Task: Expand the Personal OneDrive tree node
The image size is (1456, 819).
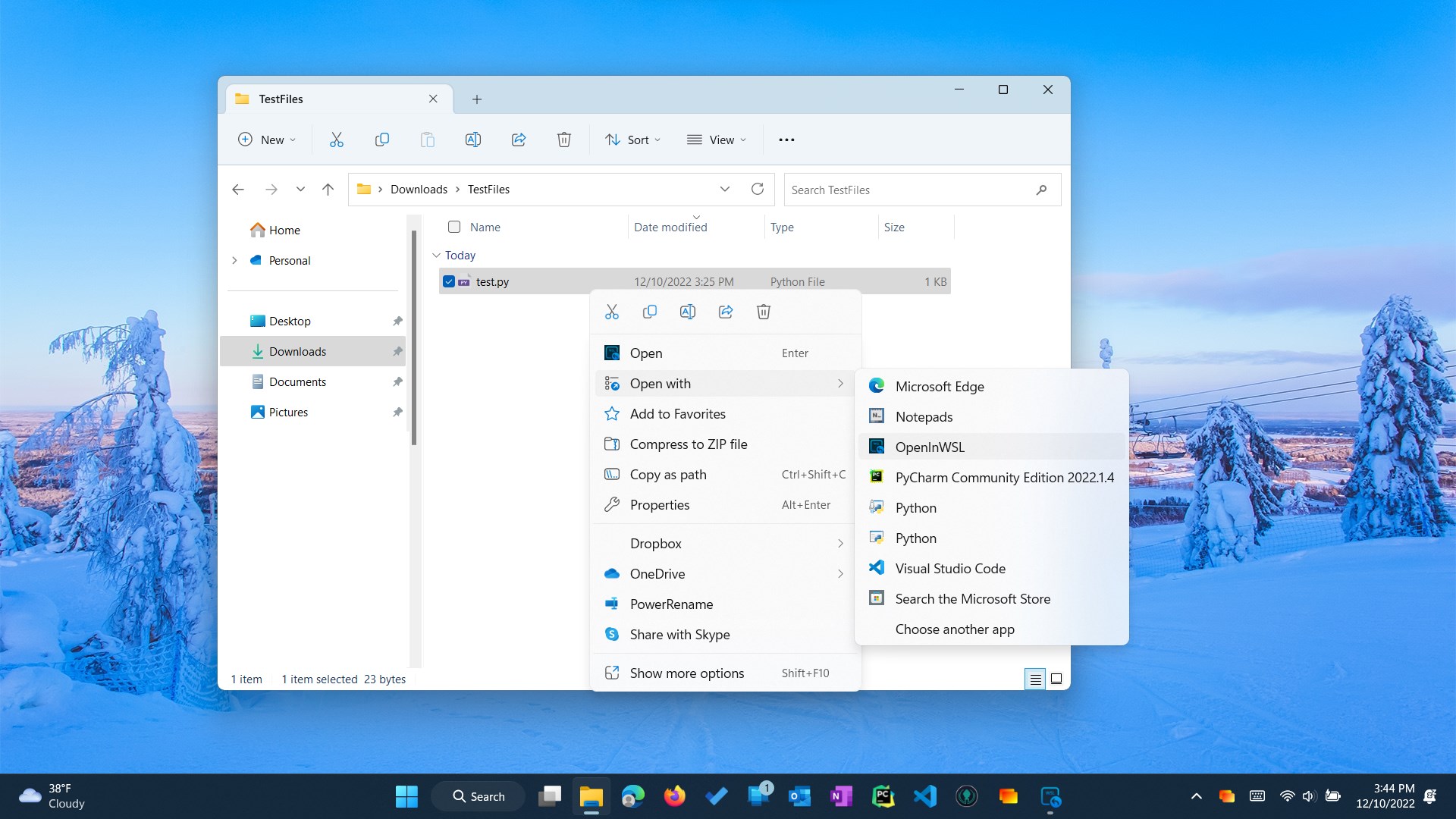Action: point(234,260)
